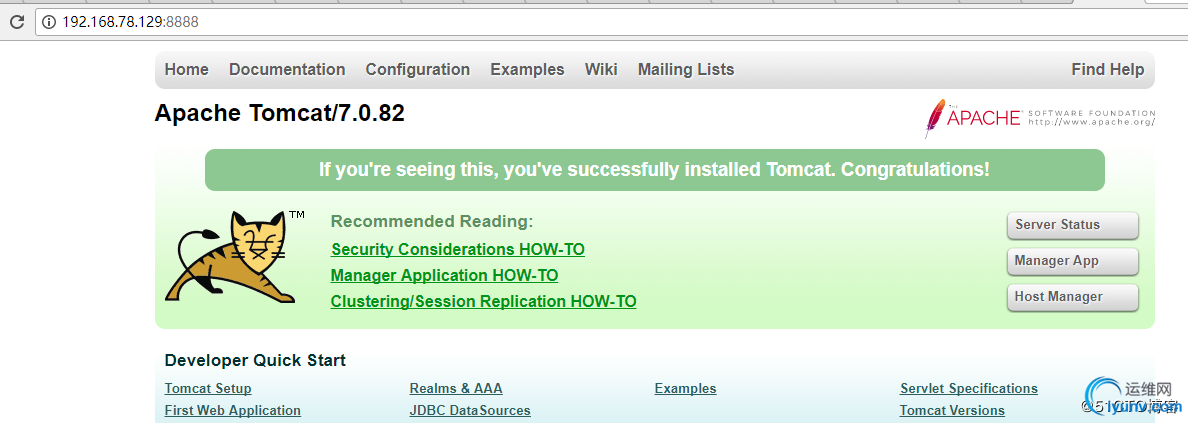
Task: Open the Servlet Specifications link
Action: [x=969, y=389]
